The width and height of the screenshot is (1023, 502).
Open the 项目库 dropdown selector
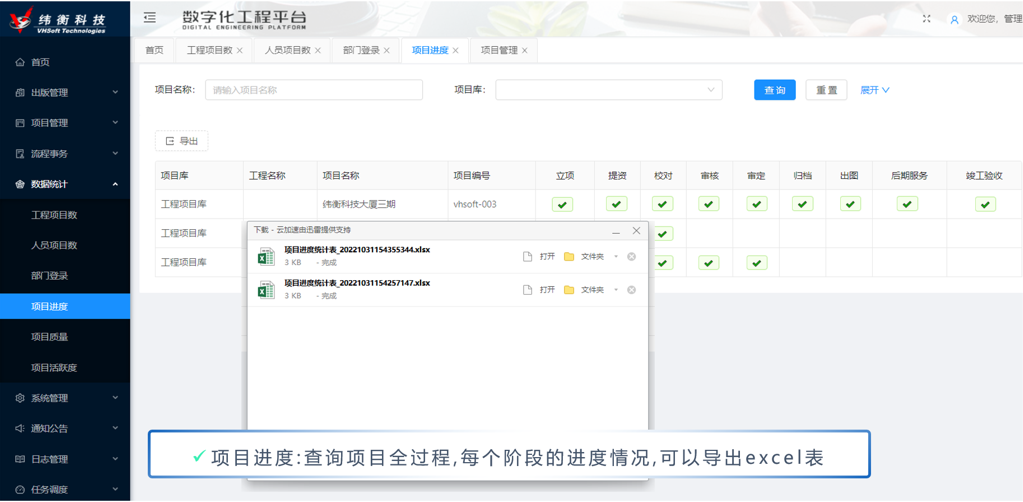(609, 90)
